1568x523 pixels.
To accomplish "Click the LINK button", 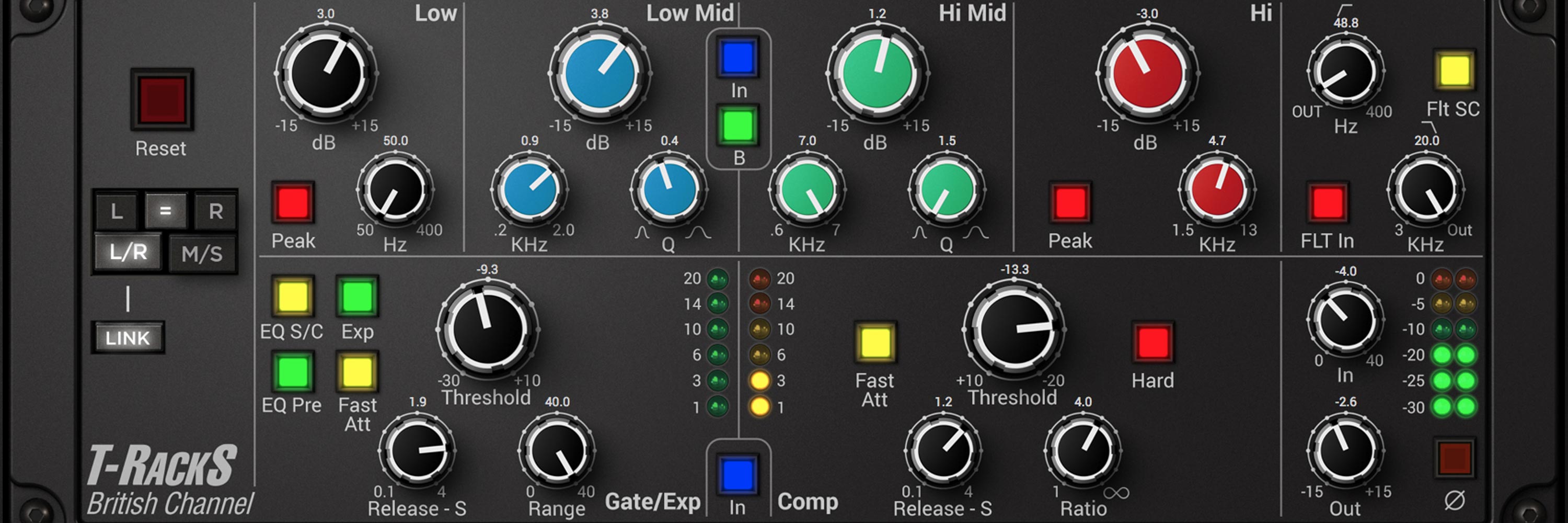I will (128, 338).
